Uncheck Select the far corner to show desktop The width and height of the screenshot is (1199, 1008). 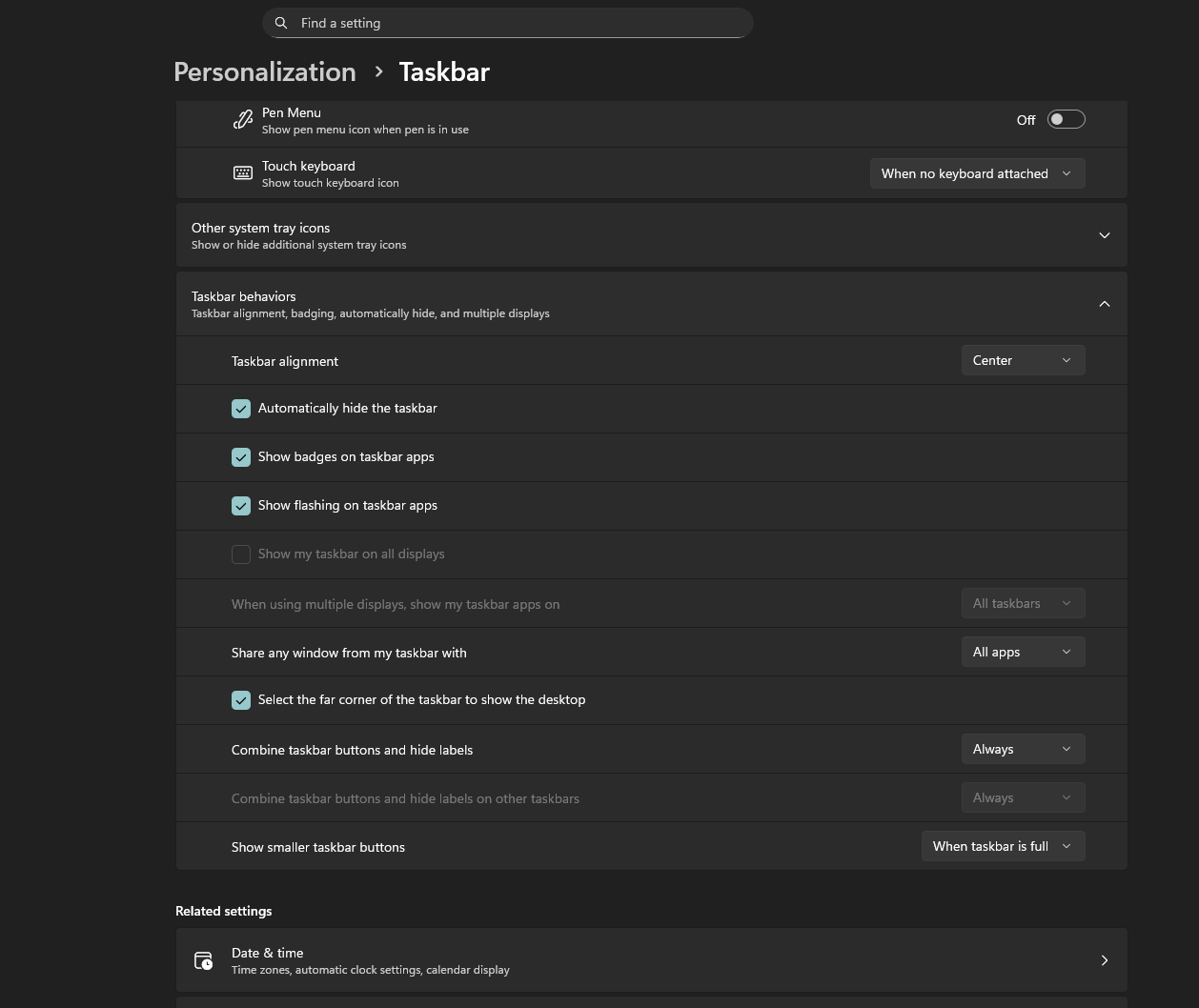click(241, 699)
